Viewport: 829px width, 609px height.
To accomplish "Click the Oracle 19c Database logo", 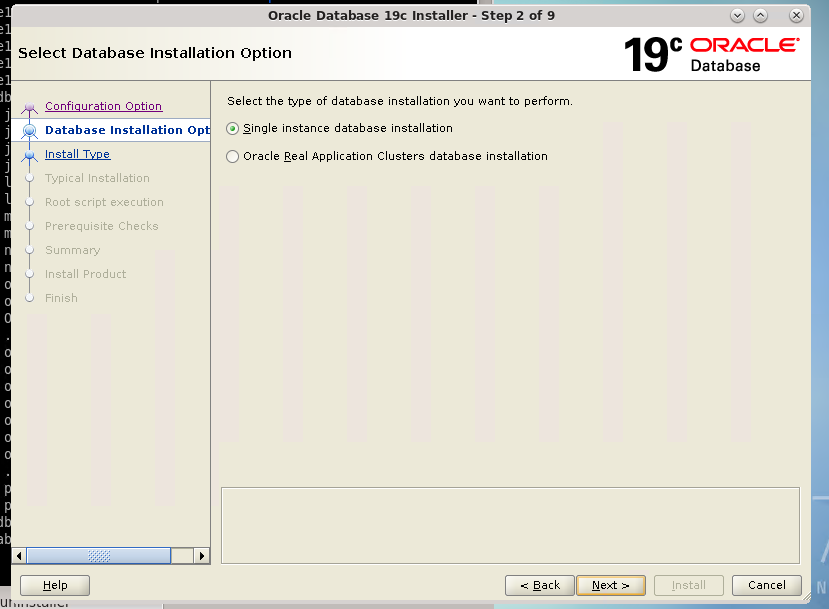I will 712,54.
